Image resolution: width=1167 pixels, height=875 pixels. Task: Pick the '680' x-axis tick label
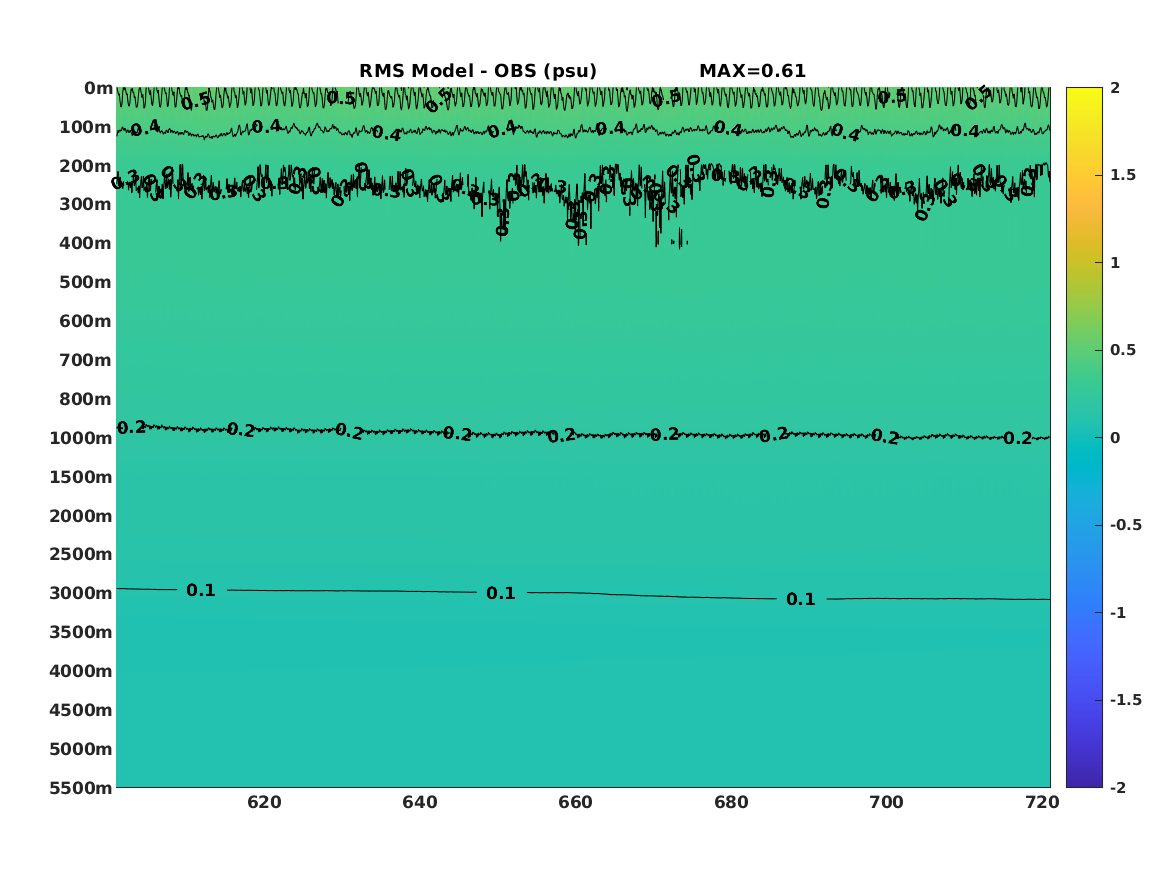(731, 803)
